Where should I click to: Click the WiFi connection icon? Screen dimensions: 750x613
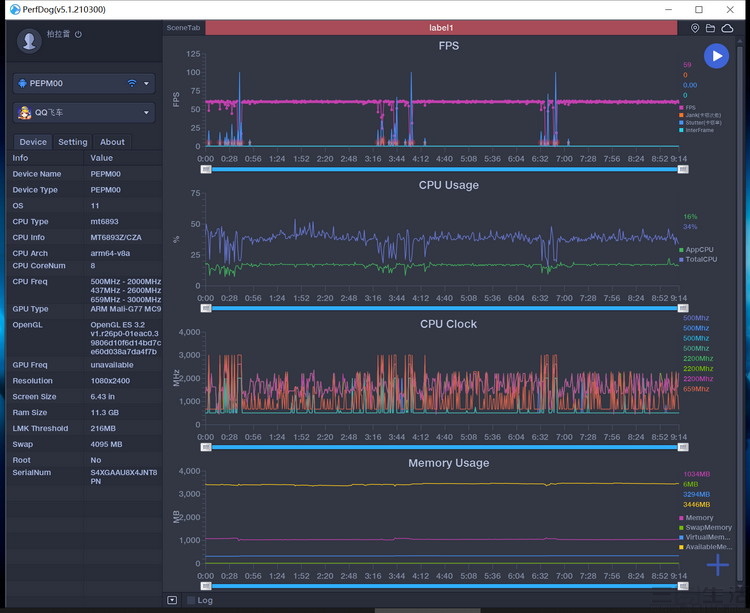132,83
